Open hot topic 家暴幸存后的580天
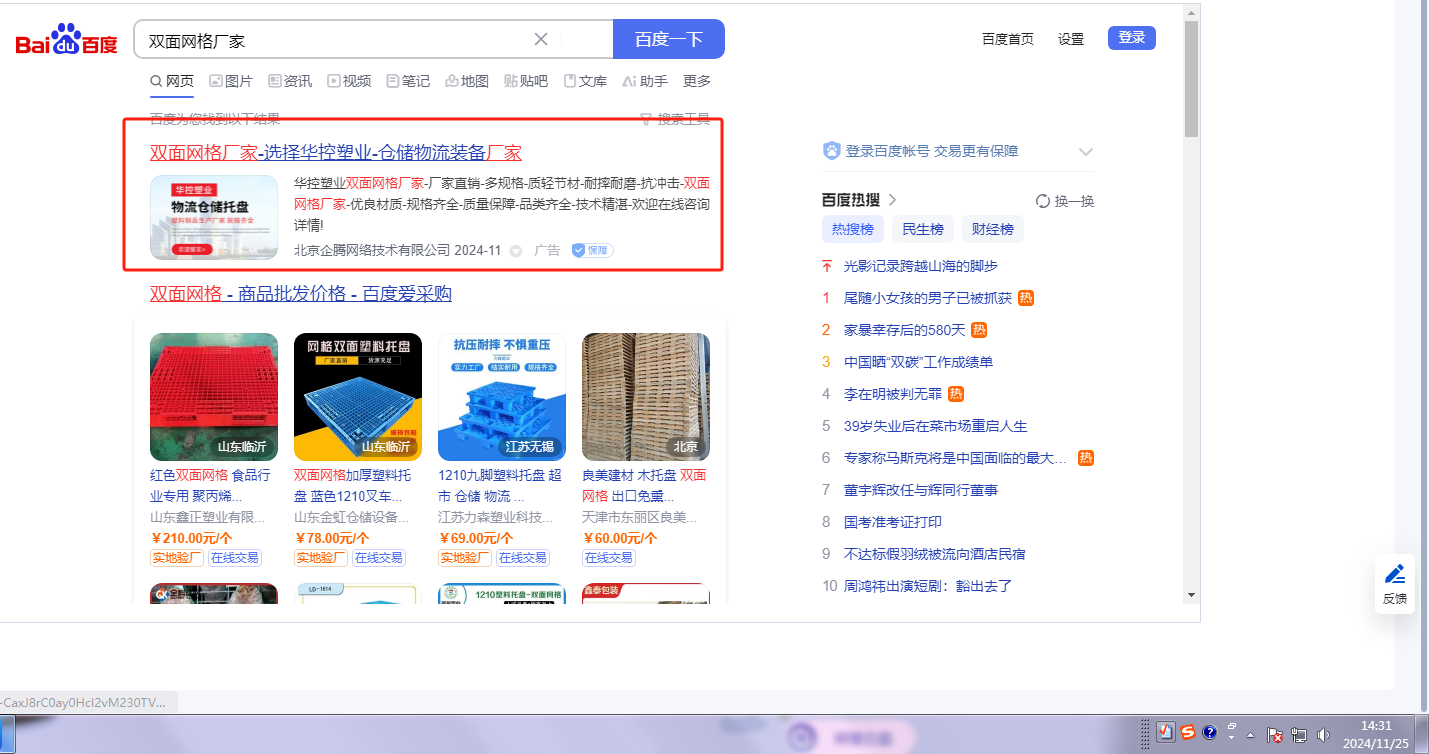1429x754 pixels. (905, 330)
